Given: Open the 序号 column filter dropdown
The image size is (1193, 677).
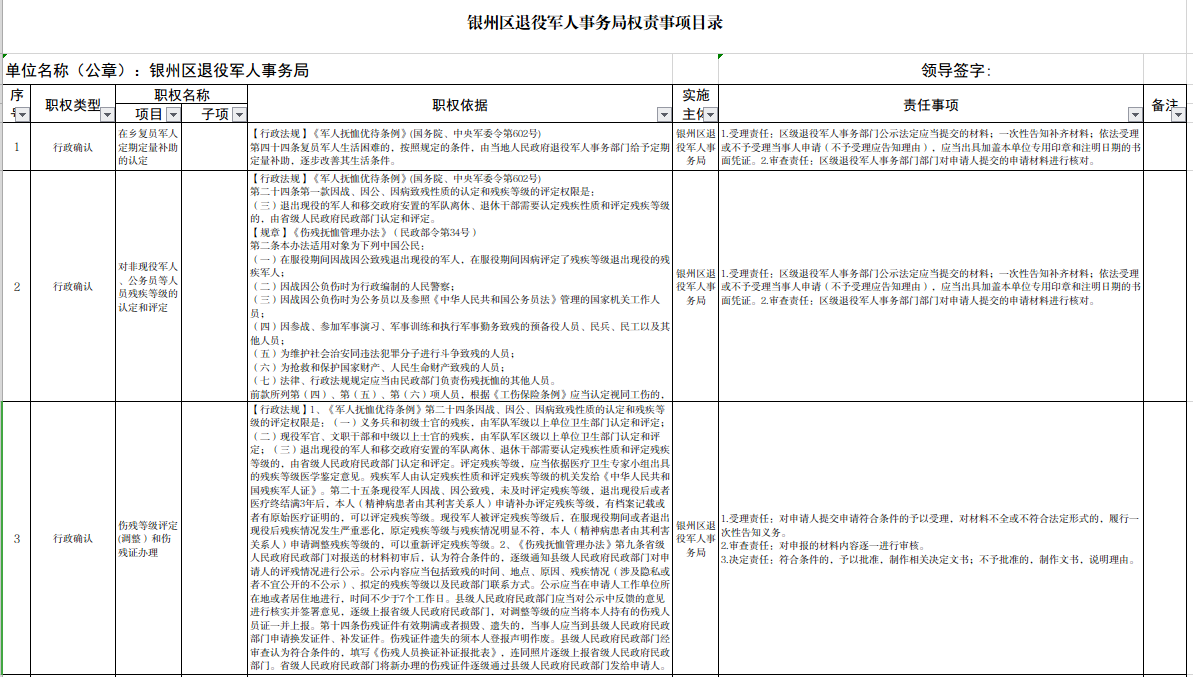Looking at the screenshot, I should (22, 114).
